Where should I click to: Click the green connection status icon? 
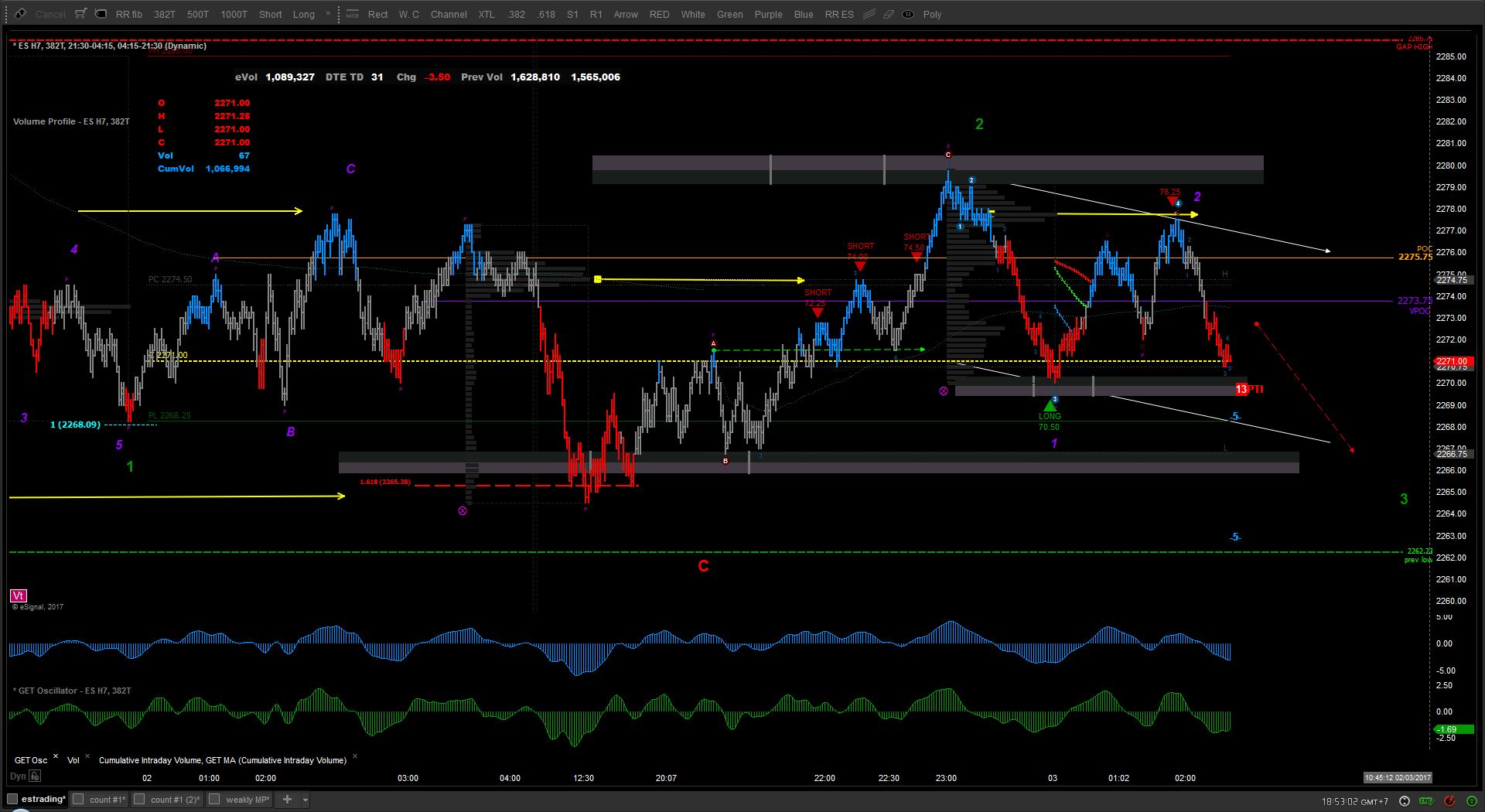coord(1473,800)
